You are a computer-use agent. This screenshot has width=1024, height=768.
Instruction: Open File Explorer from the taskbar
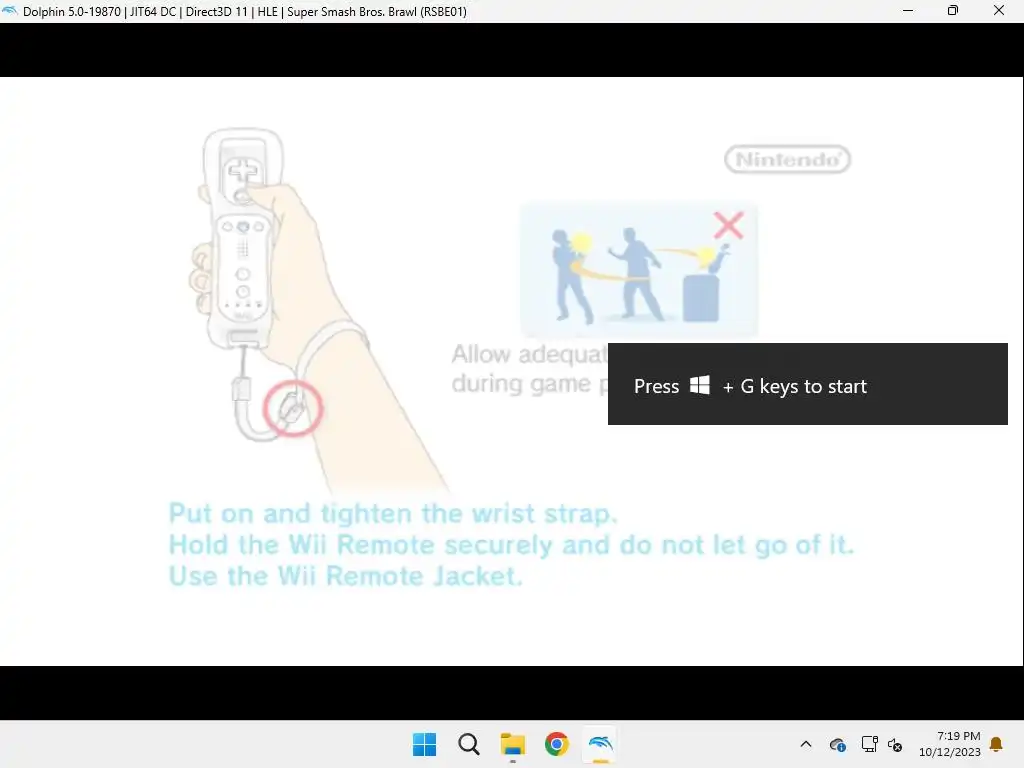pos(513,744)
